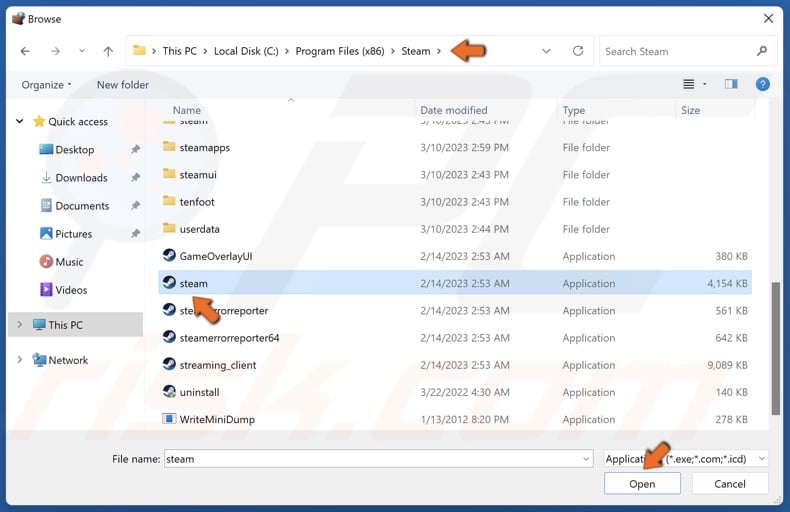The height and width of the screenshot is (512, 790).
Task: Expand the This PC tree node
Action: coord(19,324)
